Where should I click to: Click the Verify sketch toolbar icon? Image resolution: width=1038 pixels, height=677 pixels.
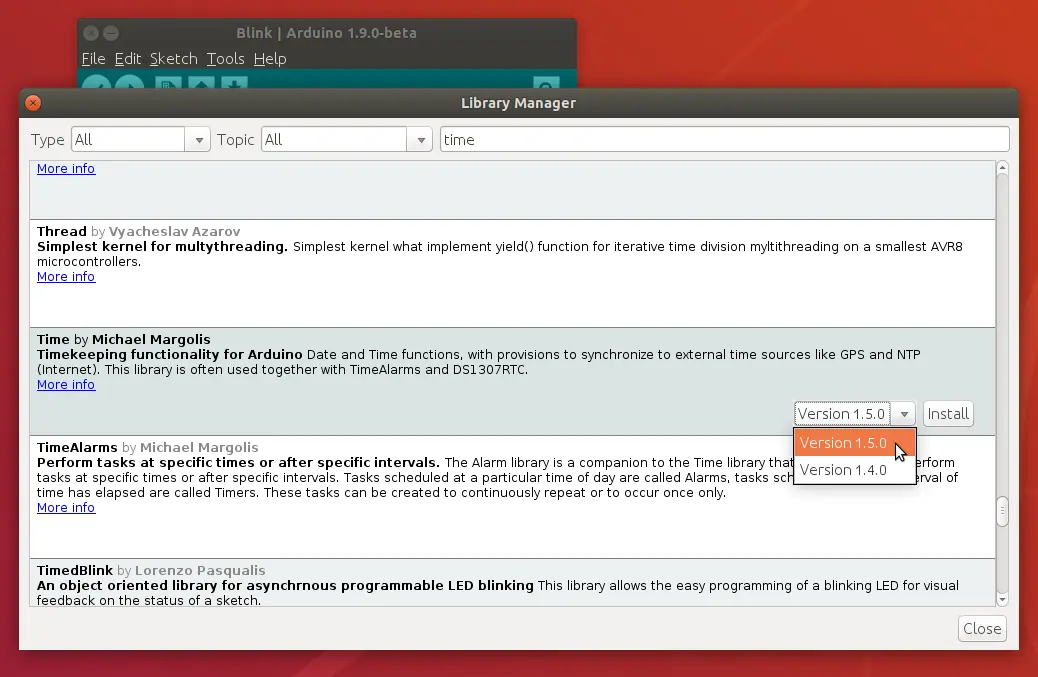point(96,85)
